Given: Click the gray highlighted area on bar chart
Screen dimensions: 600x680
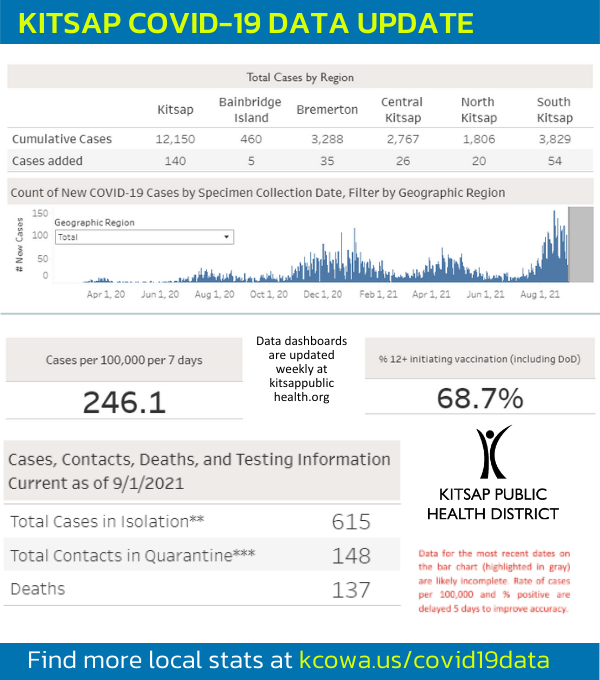Looking at the screenshot, I should 581,245.
